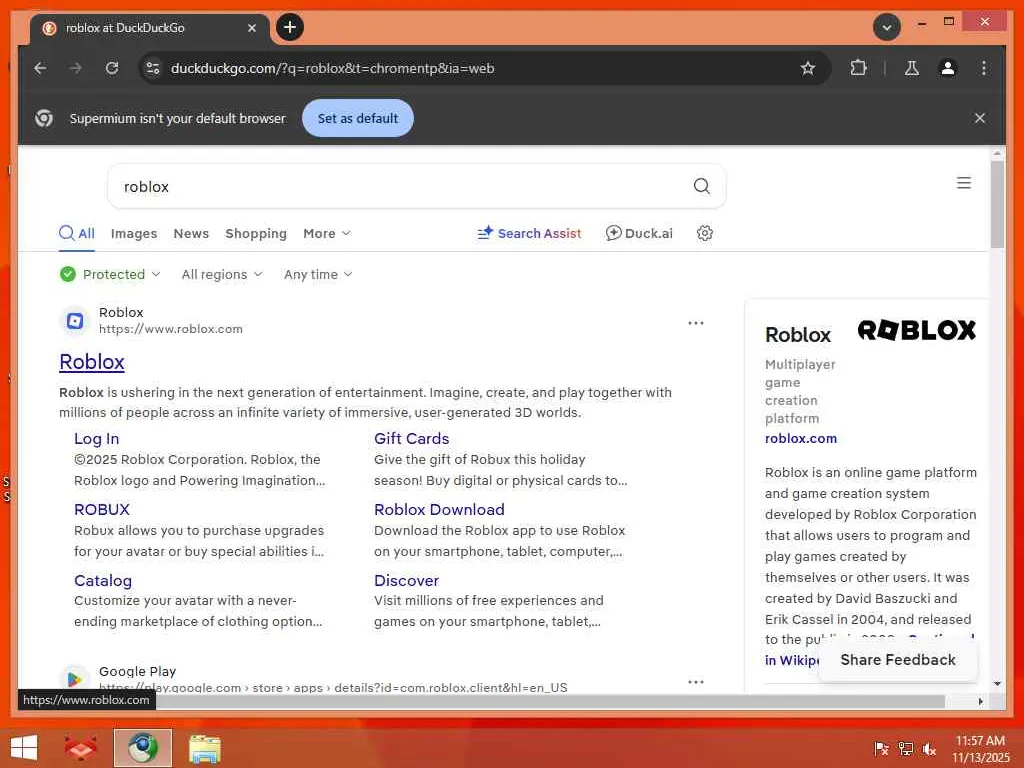Click the search magnifier icon in the search box

click(x=701, y=186)
